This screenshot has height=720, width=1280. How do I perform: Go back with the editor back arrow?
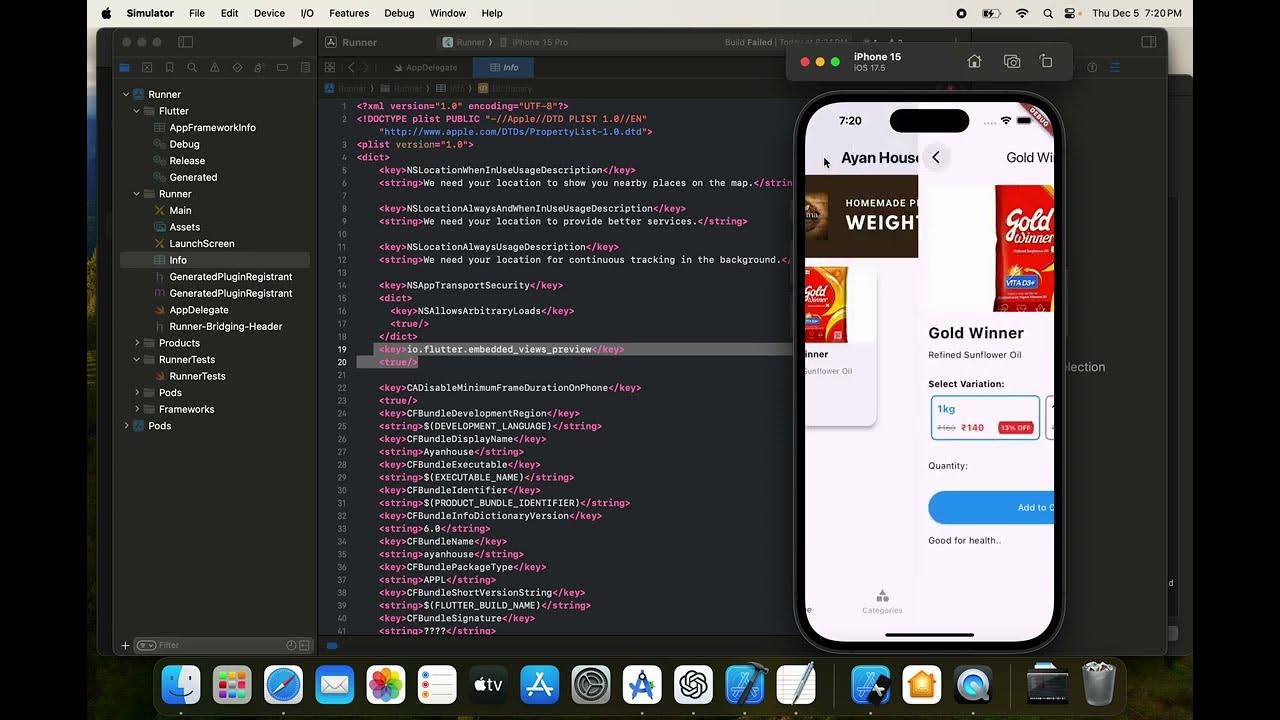[x=351, y=67]
